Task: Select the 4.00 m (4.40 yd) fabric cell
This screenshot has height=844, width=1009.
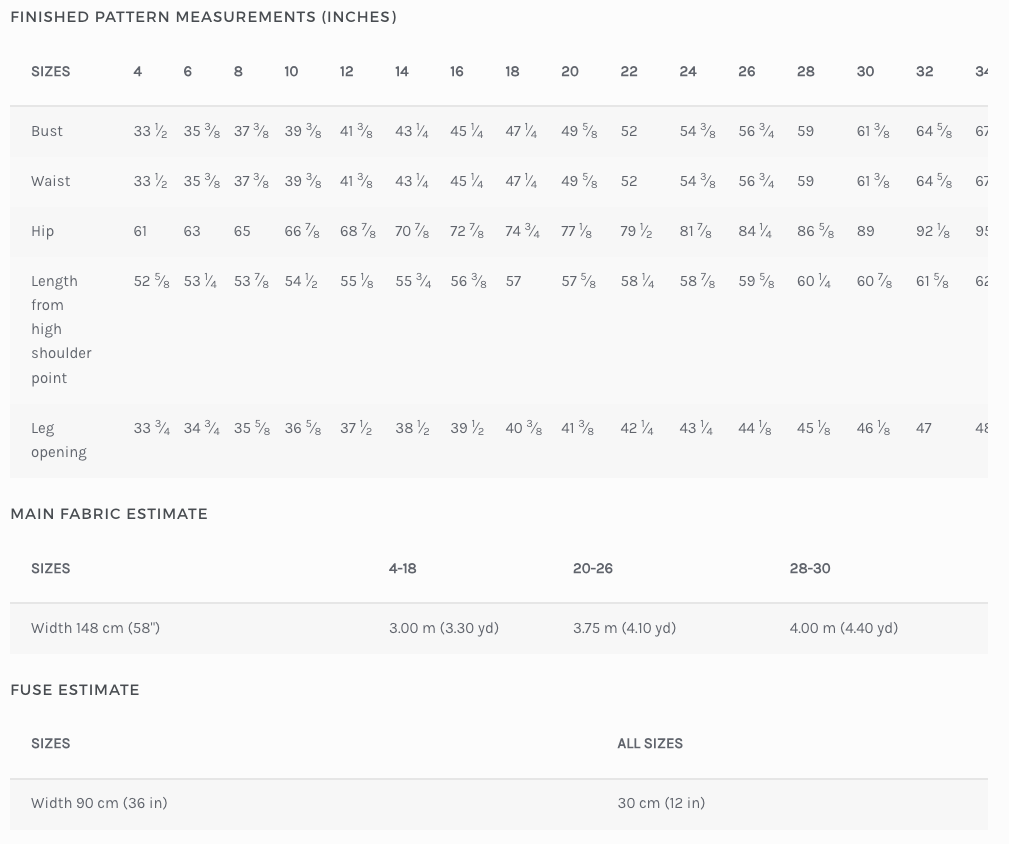Action: (844, 628)
